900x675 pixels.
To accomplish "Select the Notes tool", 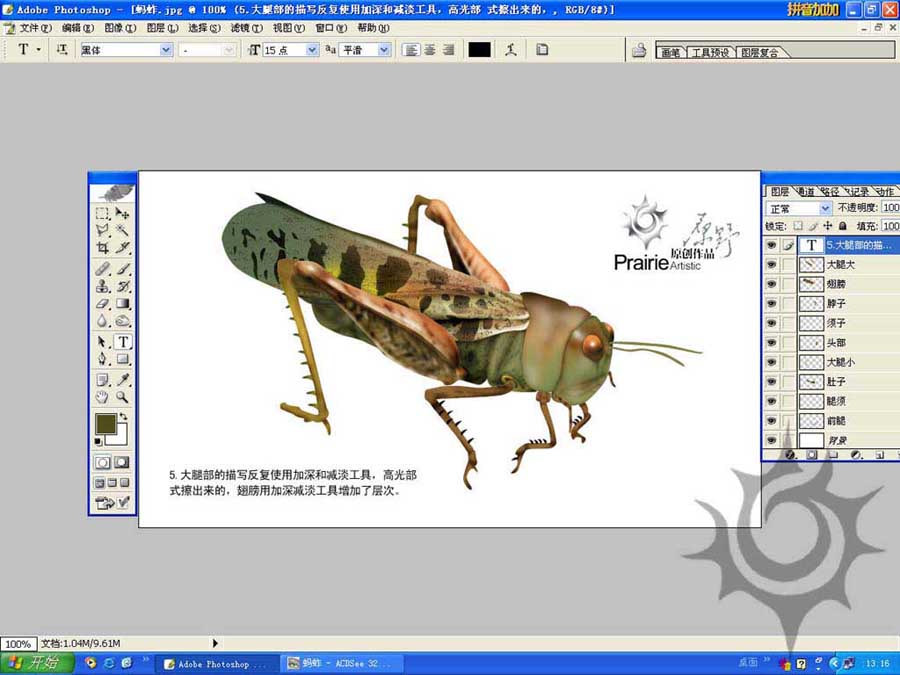I will tap(102, 379).
